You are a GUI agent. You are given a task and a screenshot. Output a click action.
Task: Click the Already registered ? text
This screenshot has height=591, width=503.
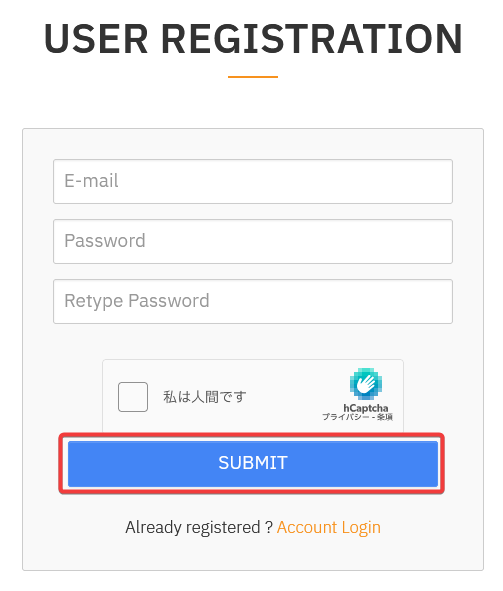click(x=199, y=527)
